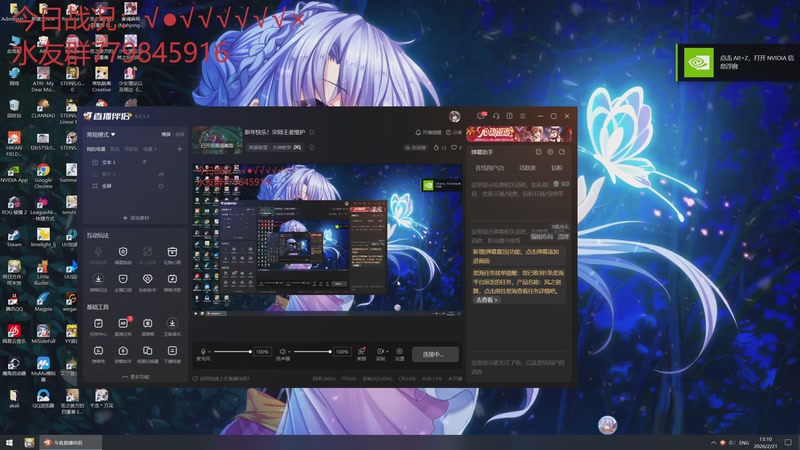Open the 正版音乐 music tool

point(172,327)
